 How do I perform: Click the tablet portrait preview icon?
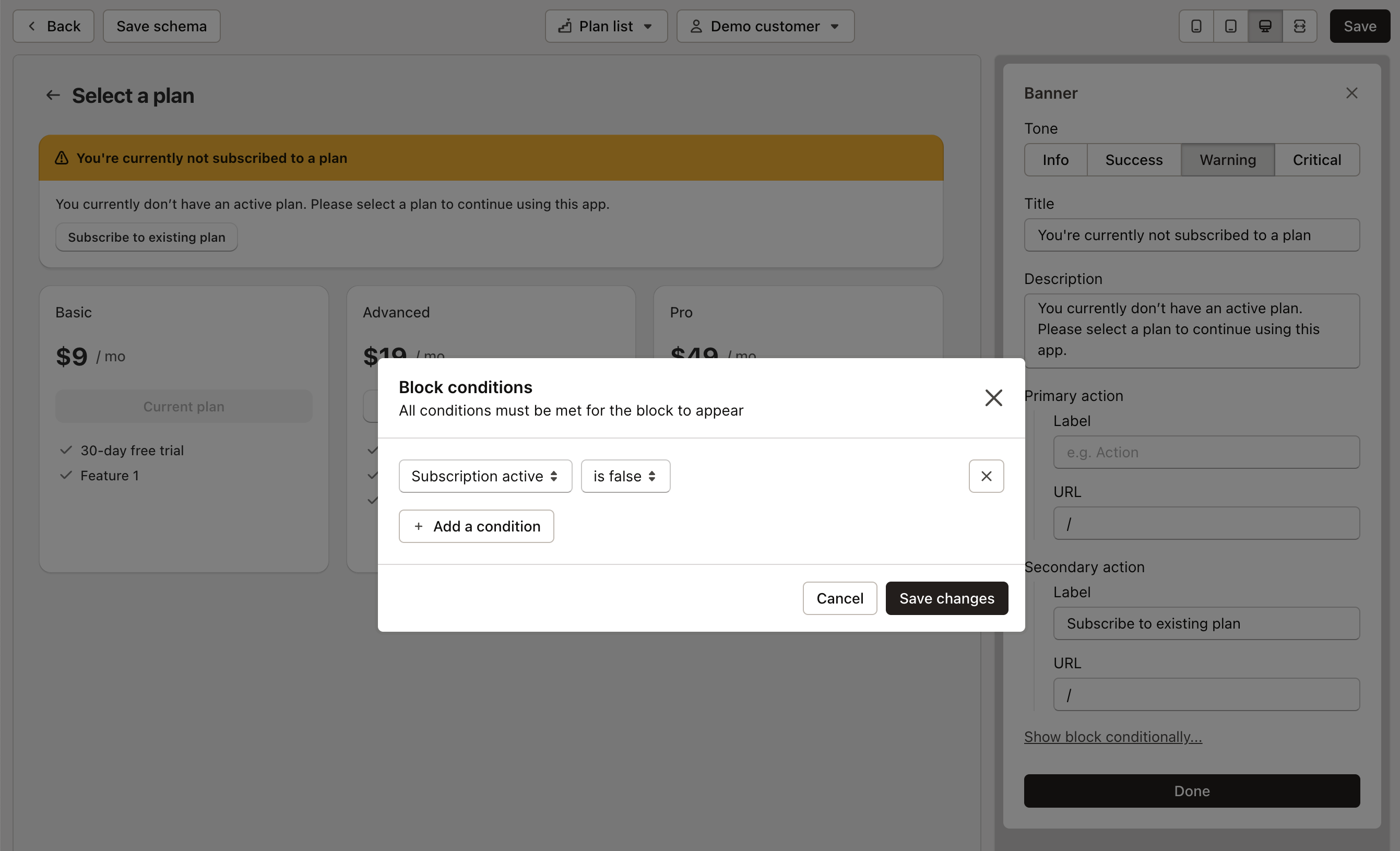click(1229, 25)
